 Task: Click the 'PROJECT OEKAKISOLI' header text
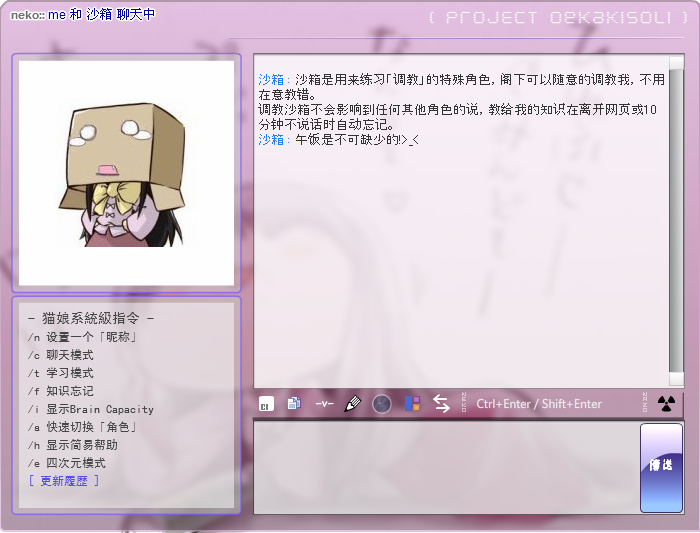pyautogui.click(x=558, y=18)
